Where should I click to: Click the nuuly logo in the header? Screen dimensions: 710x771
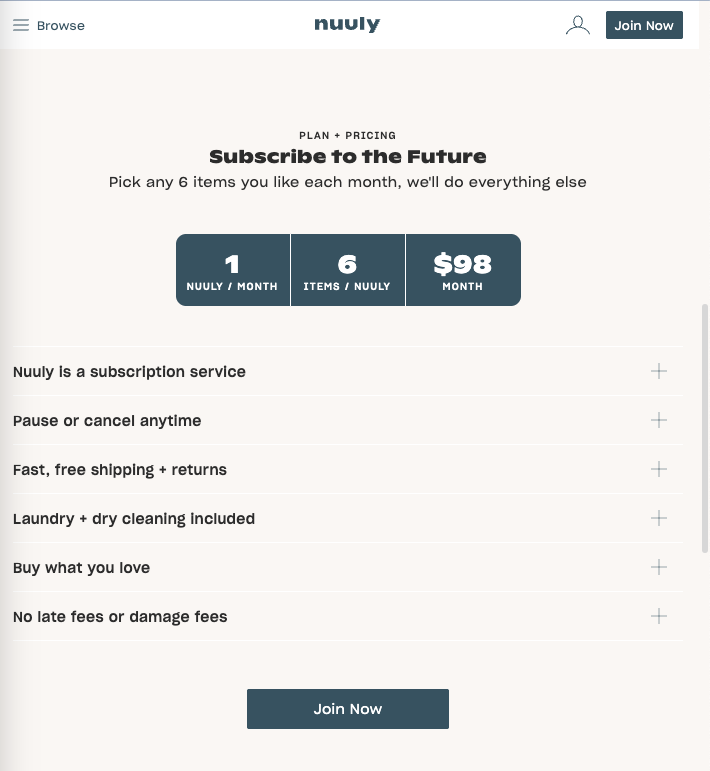click(347, 24)
